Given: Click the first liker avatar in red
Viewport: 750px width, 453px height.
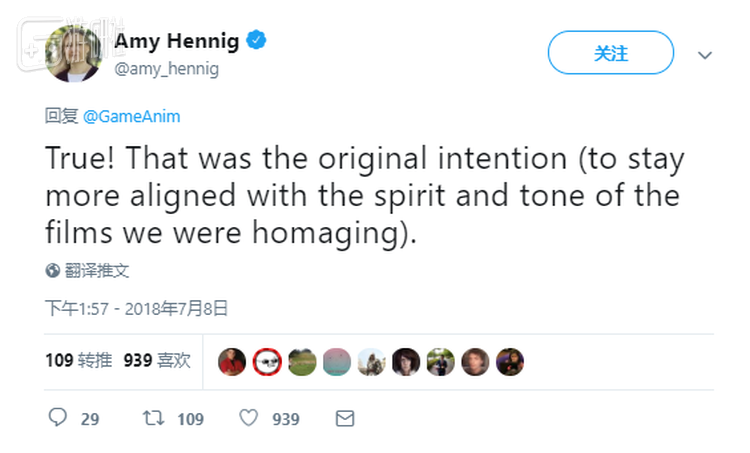Looking at the screenshot, I should point(232,361).
